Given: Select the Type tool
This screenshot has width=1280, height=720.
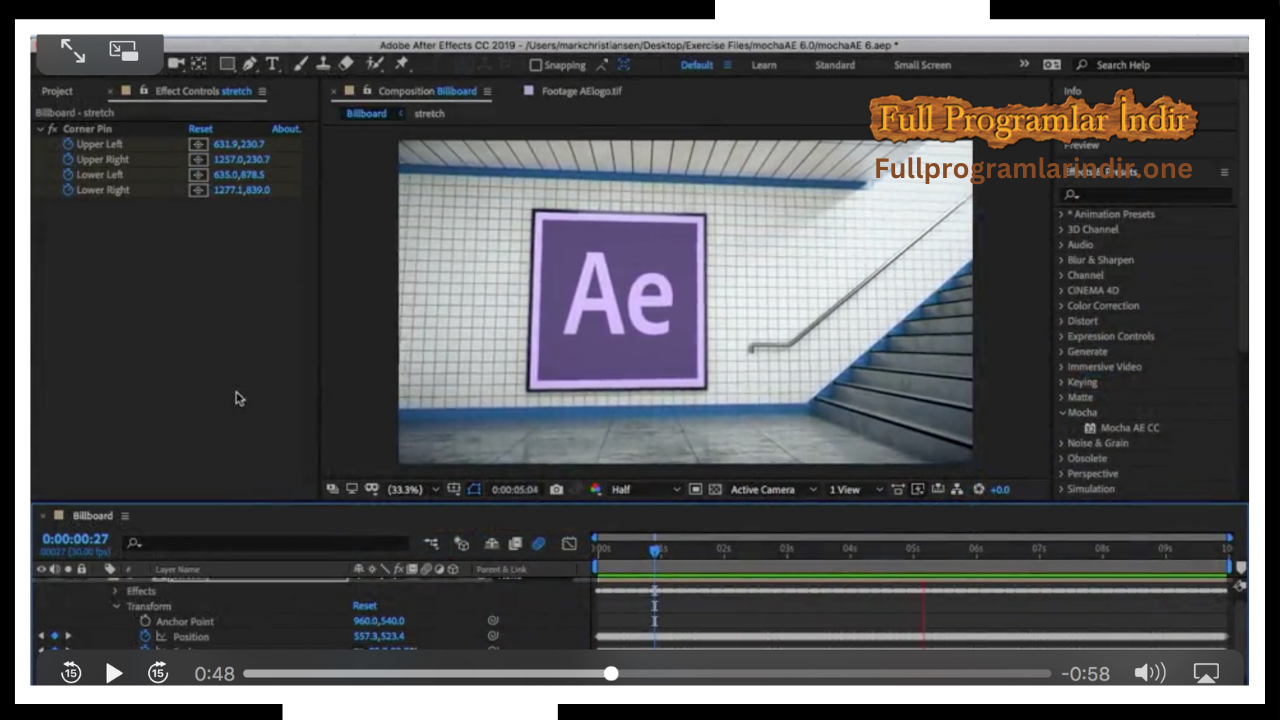Looking at the screenshot, I should [x=271, y=64].
